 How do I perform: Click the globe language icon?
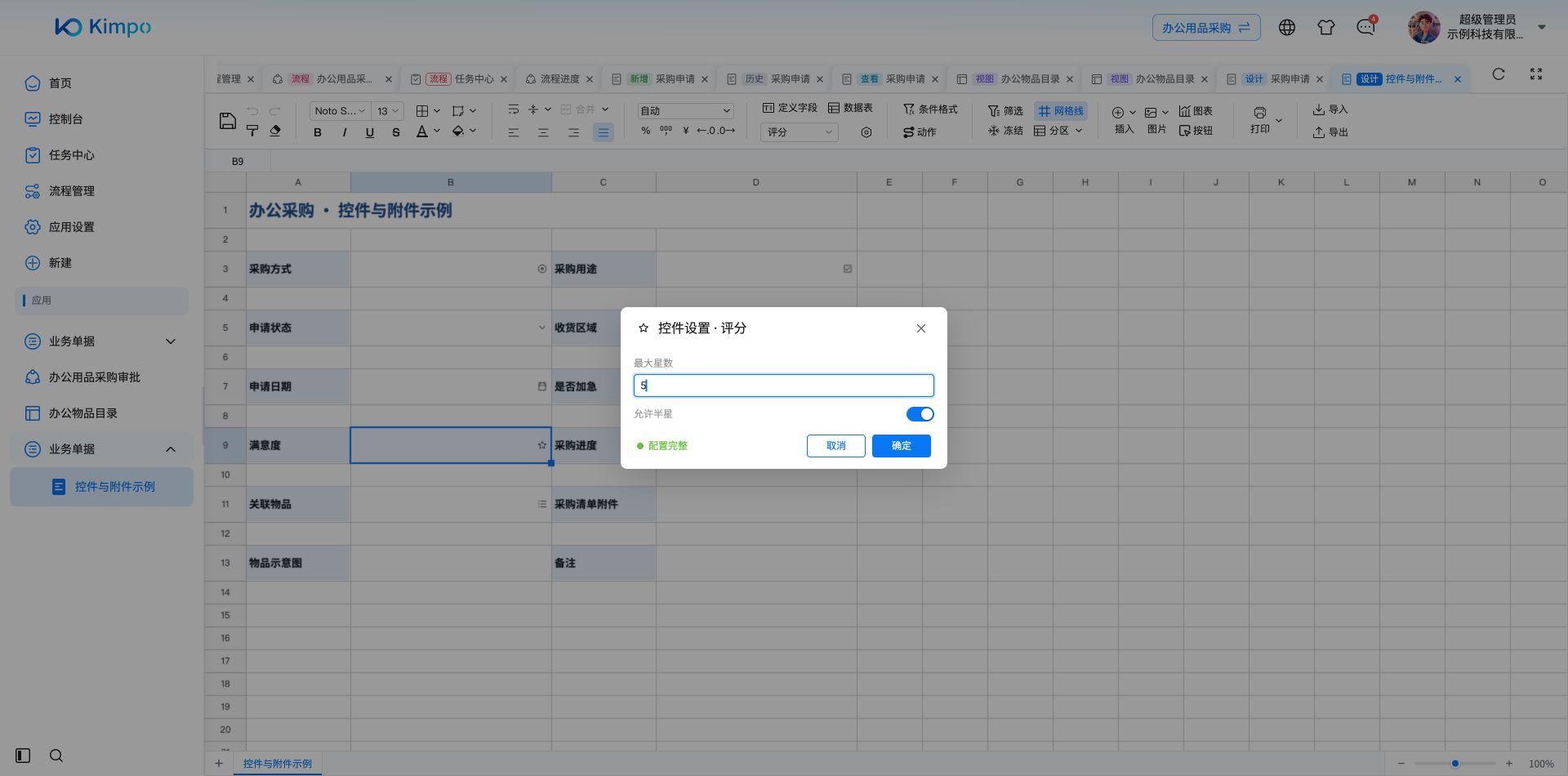pyautogui.click(x=1287, y=27)
